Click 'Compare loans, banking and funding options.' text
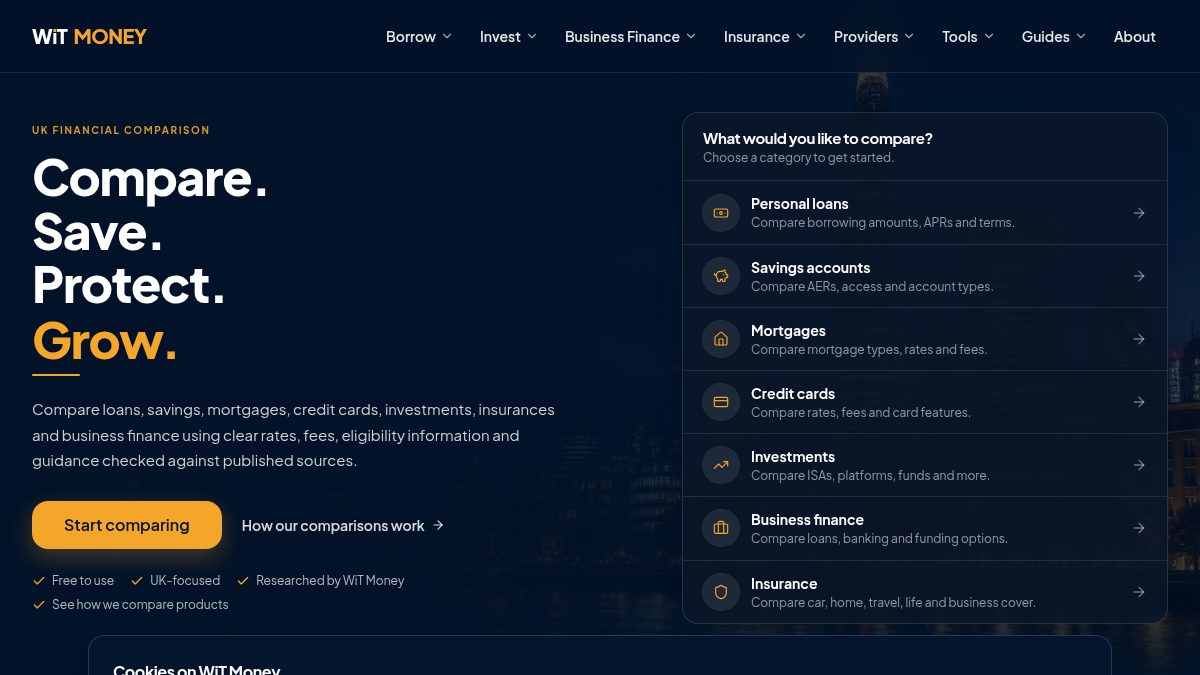Screen dimensions: 1200x675 pos(879,539)
